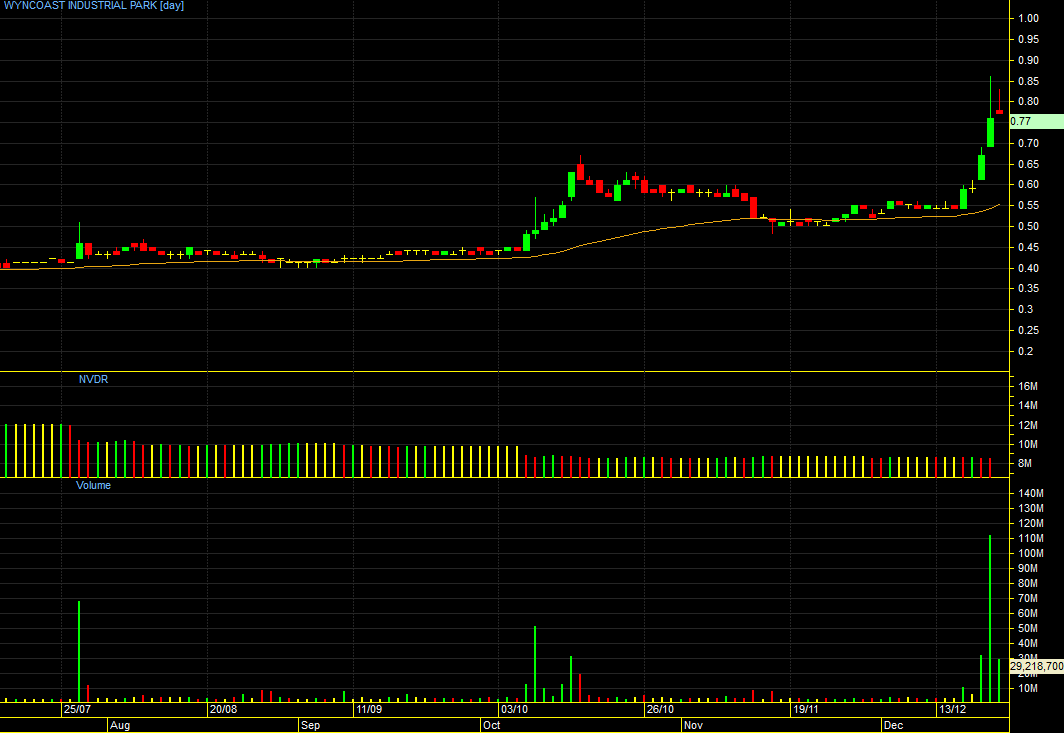The width and height of the screenshot is (1064, 733).
Task: Click the Volume panel label
Action: tap(93, 485)
